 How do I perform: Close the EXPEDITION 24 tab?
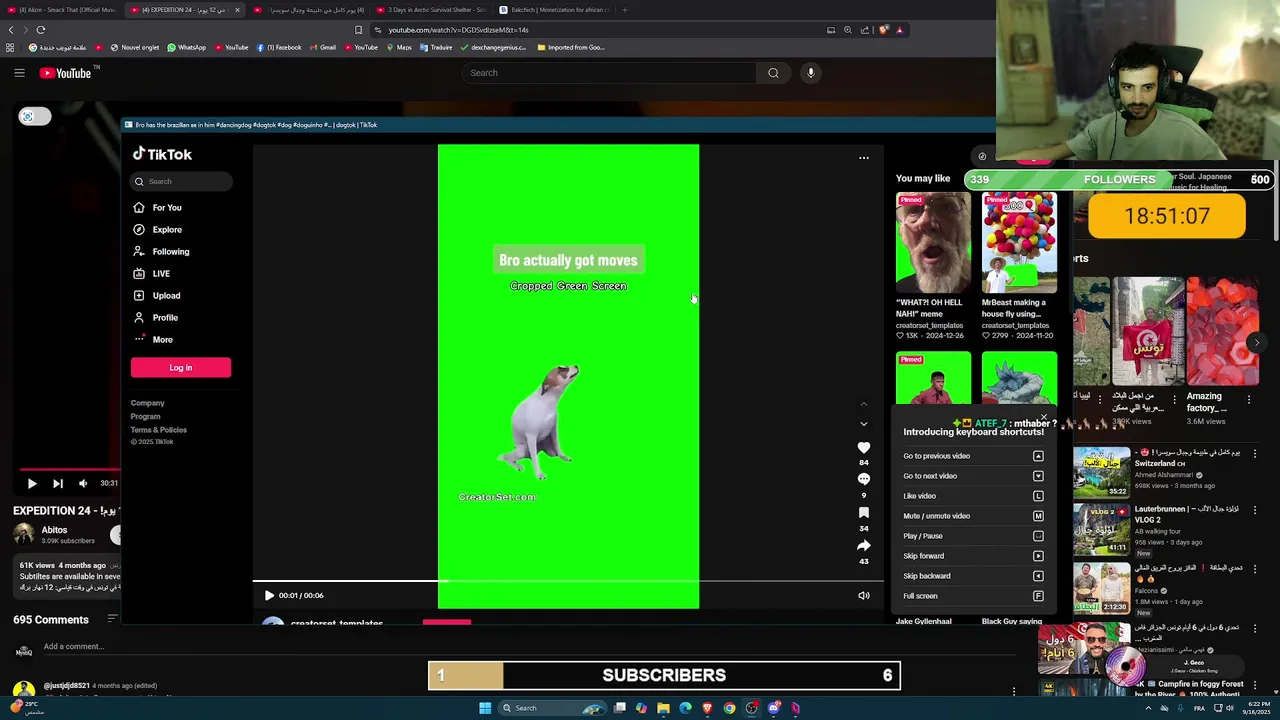click(237, 10)
